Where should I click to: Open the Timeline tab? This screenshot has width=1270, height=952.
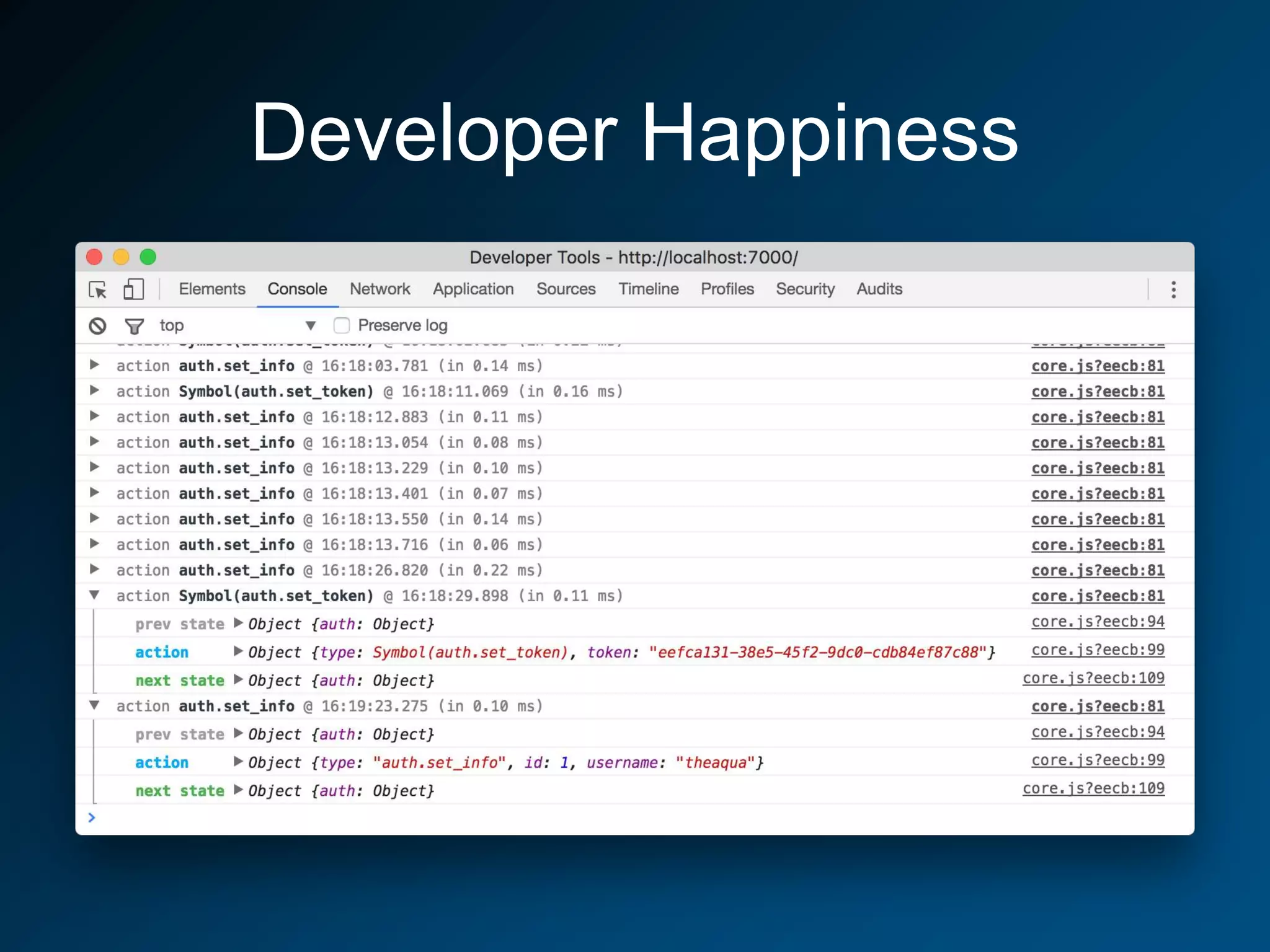(649, 289)
